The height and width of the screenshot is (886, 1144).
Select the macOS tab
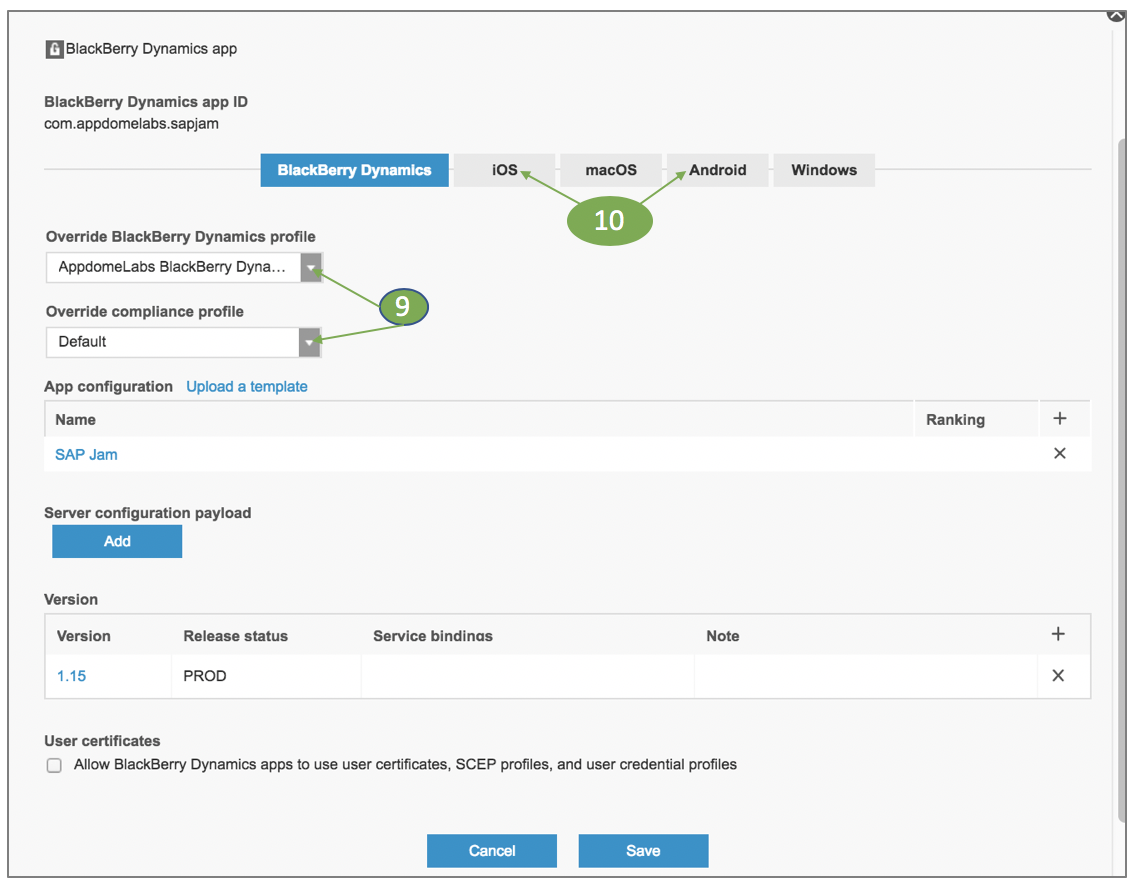pos(611,170)
